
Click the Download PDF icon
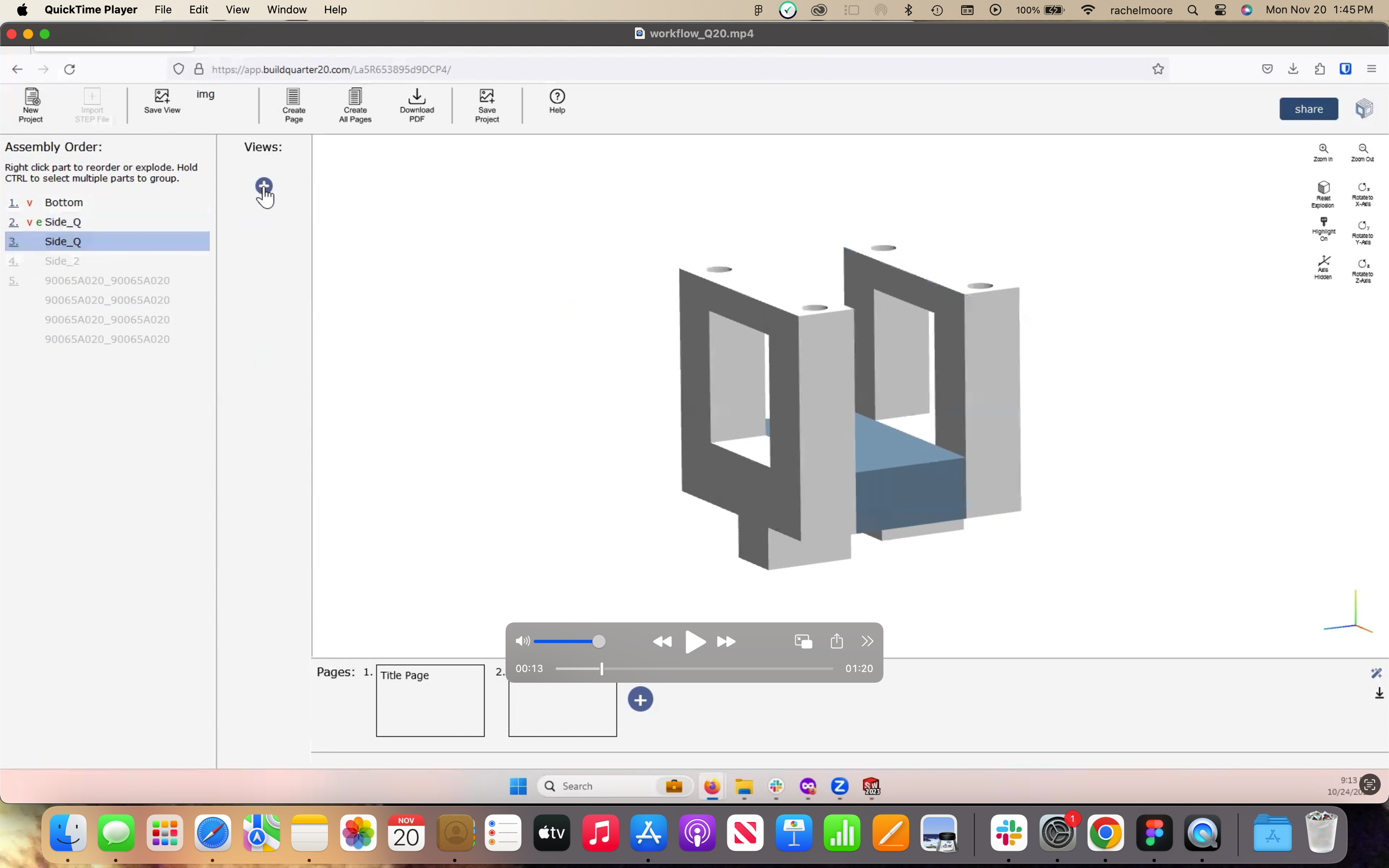(x=417, y=104)
